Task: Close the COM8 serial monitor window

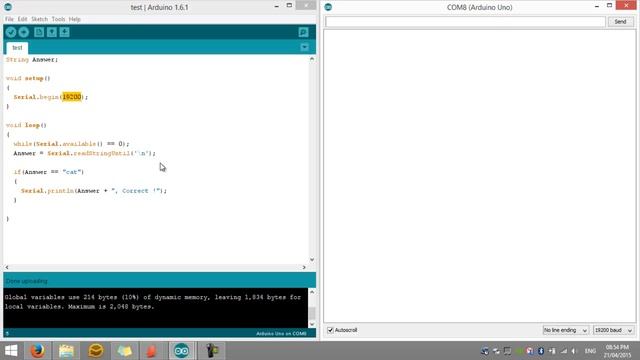Action: pyautogui.click(x=627, y=6)
